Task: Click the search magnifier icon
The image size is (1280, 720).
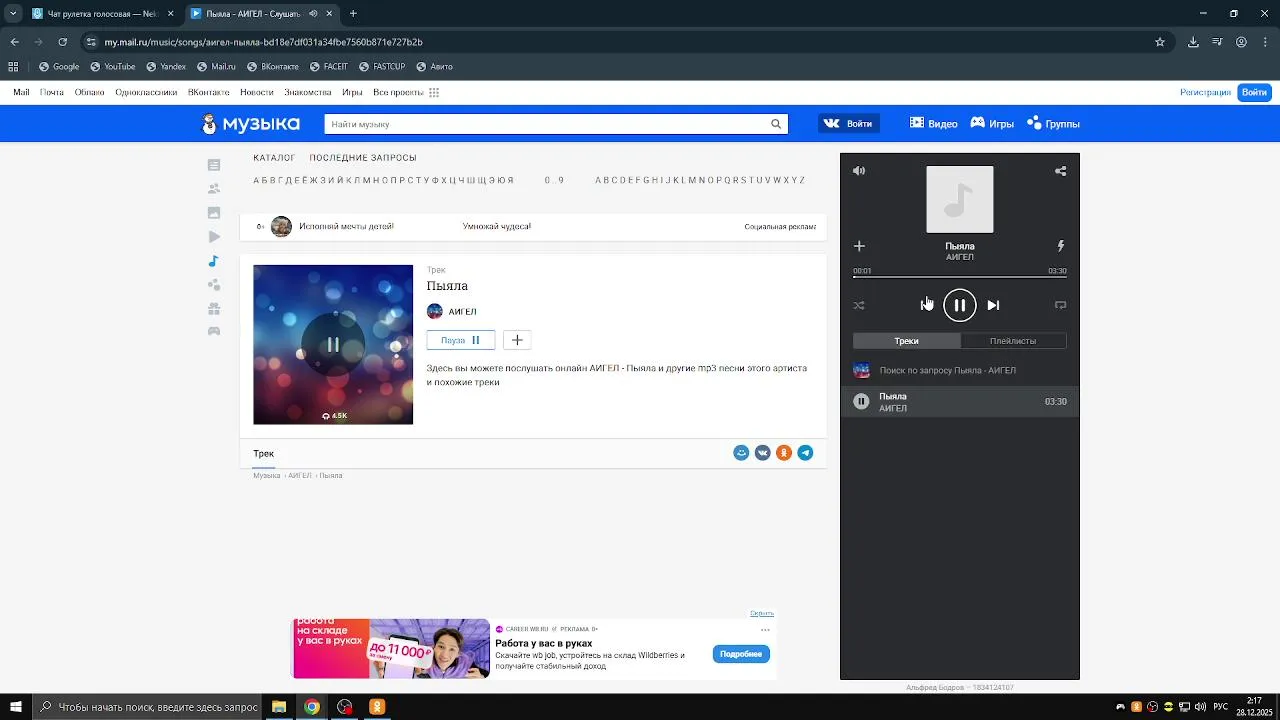Action: point(776,124)
